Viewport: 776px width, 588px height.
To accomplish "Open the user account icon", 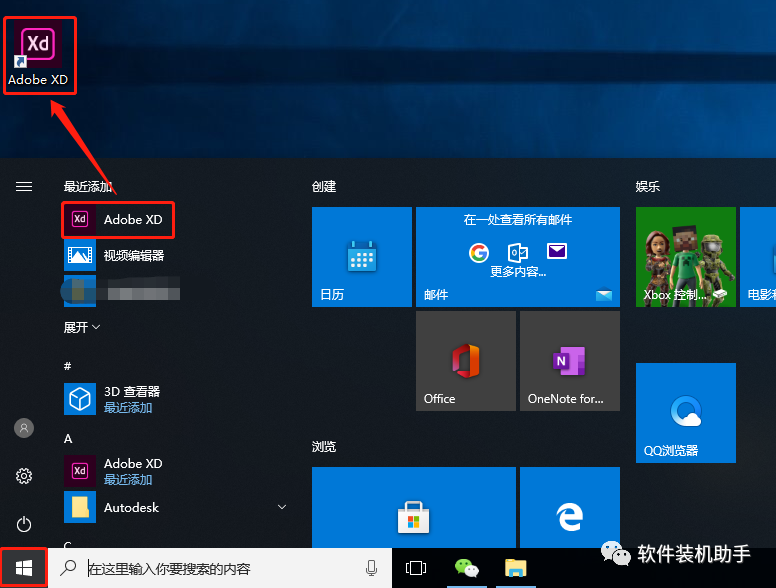I will pos(24,428).
